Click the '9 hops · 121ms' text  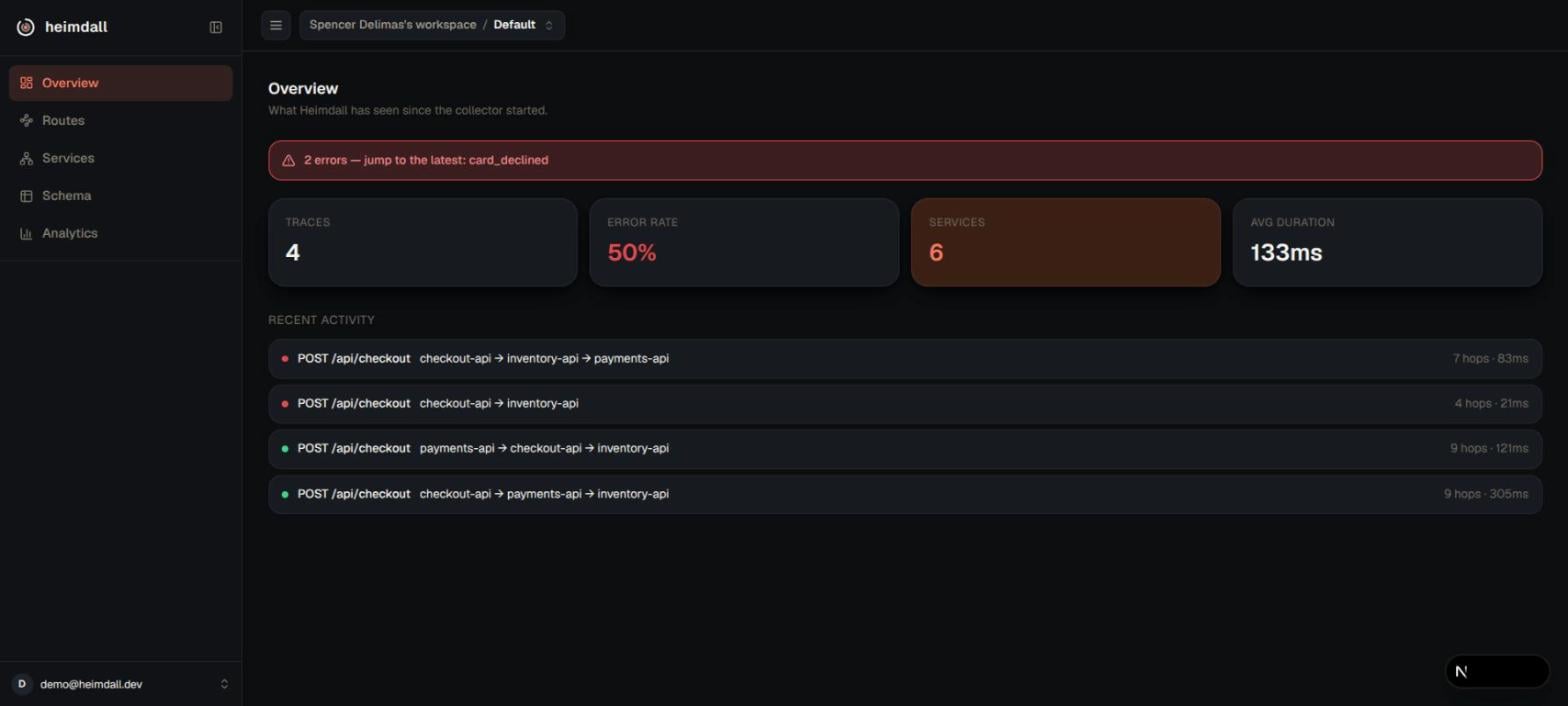click(1489, 449)
